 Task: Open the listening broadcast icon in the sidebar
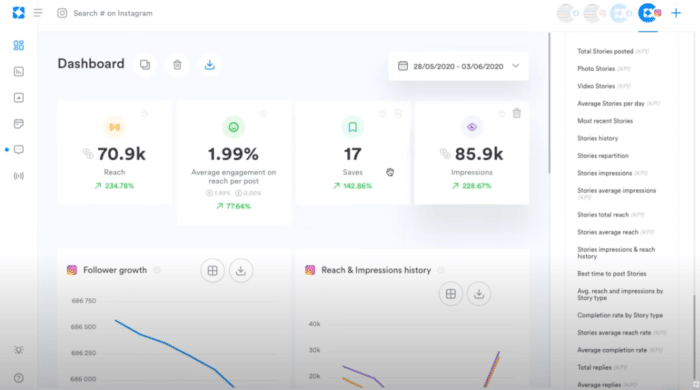[x=19, y=176]
